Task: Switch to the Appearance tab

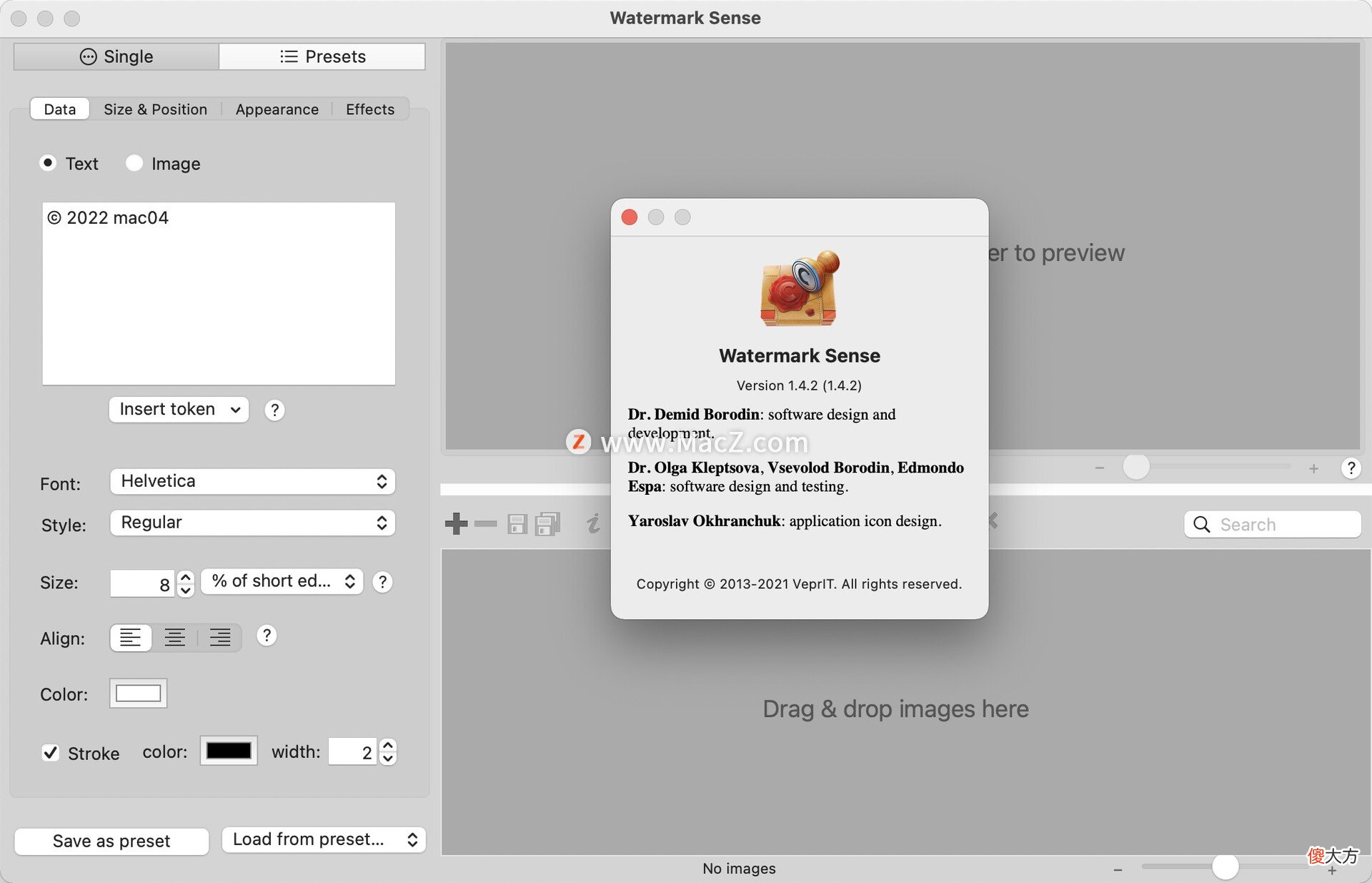Action: point(277,109)
